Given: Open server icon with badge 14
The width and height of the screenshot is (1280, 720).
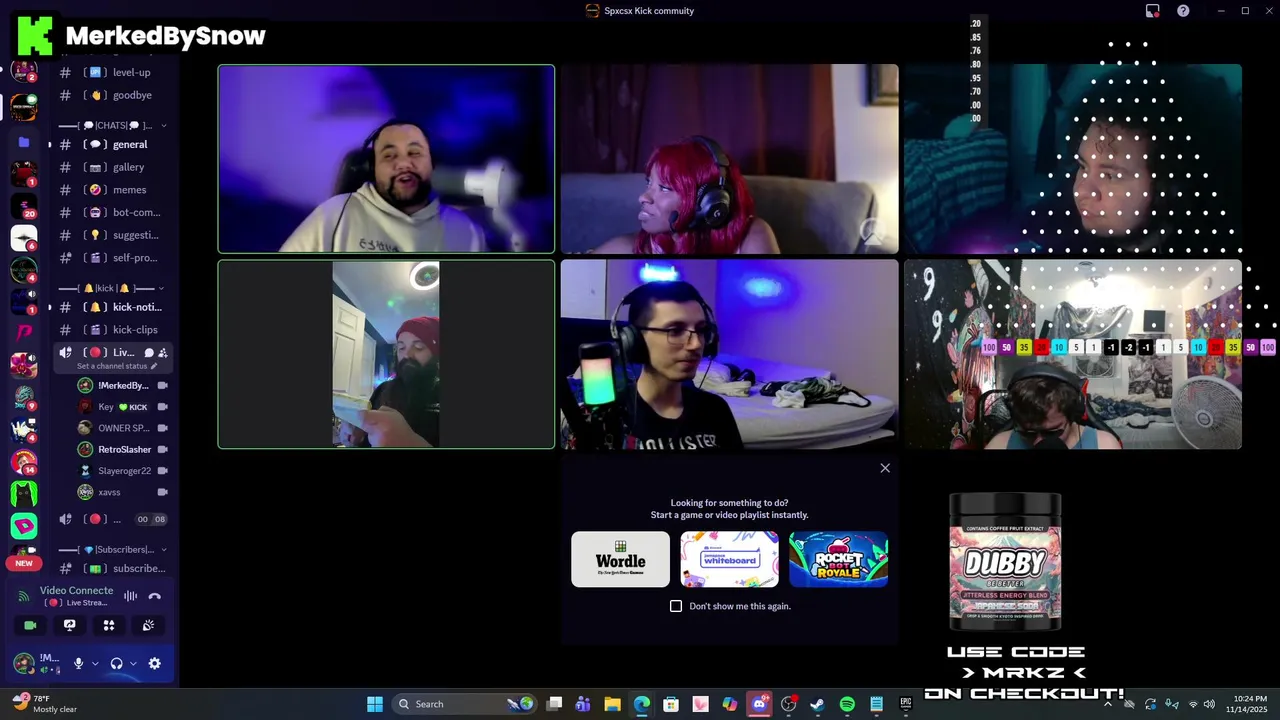Looking at the screenshot, I should click(24, 461).
